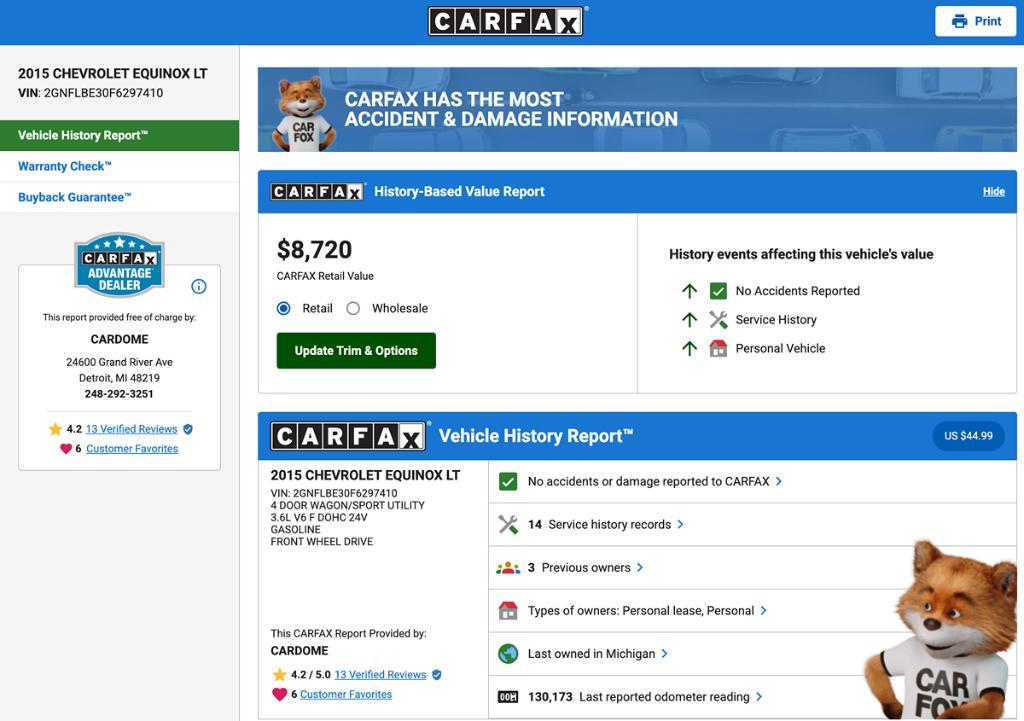Click the verified shield icon in sidebar reviews
The height and width of the screenshot is (721, 1024).
[x=188, y=429]
